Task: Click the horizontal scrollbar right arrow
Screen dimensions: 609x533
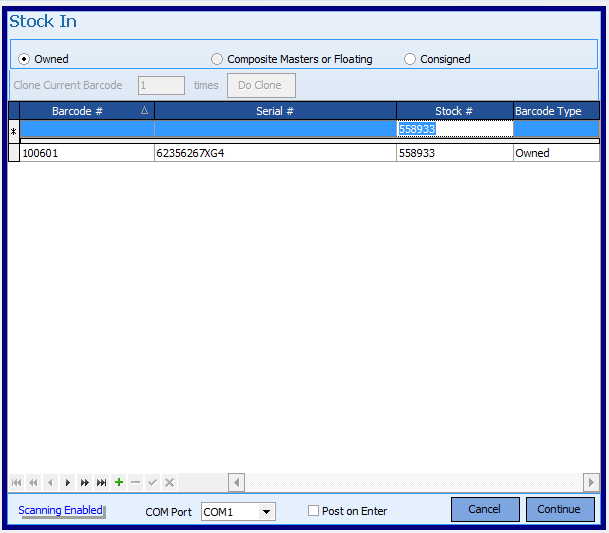Action: click(591, 483)
